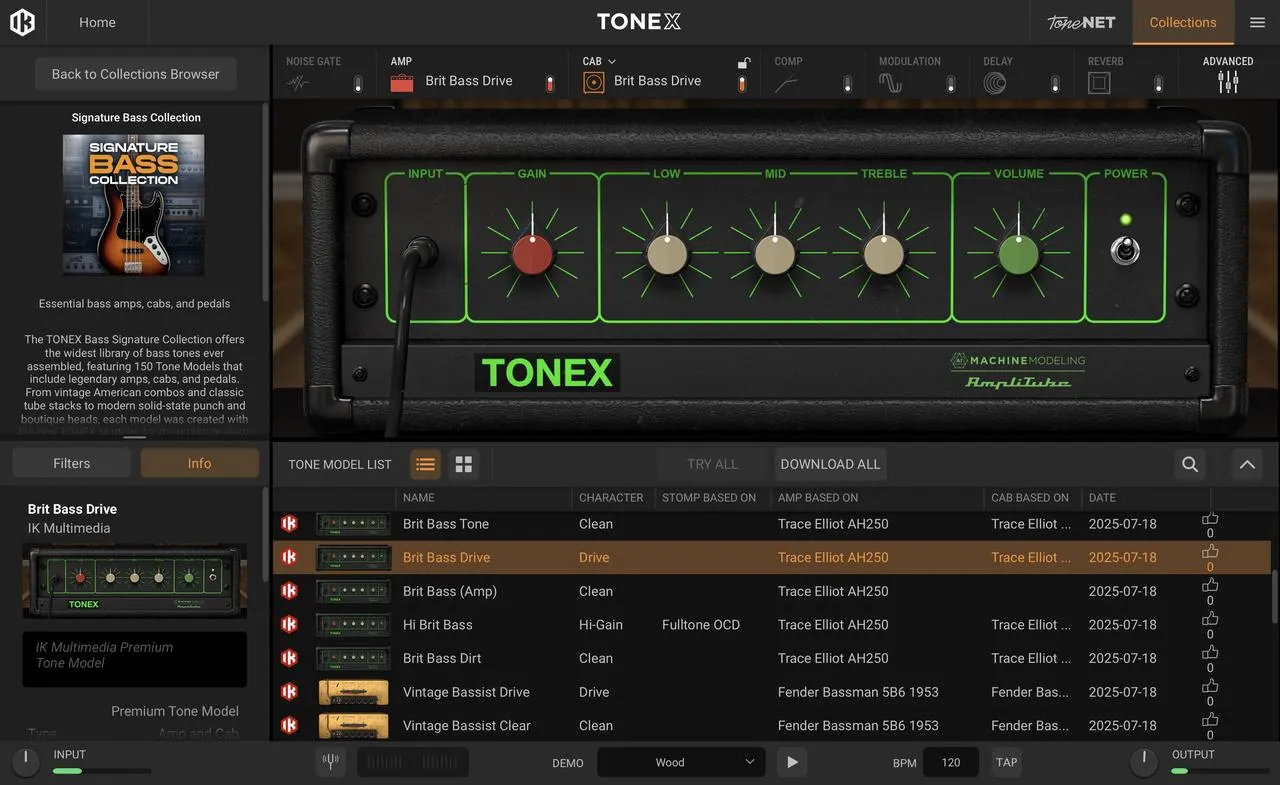Switch tone model list to grid view
This screenshot has width=1280, height=785.
pyautogui.click(x=463, y=464)
